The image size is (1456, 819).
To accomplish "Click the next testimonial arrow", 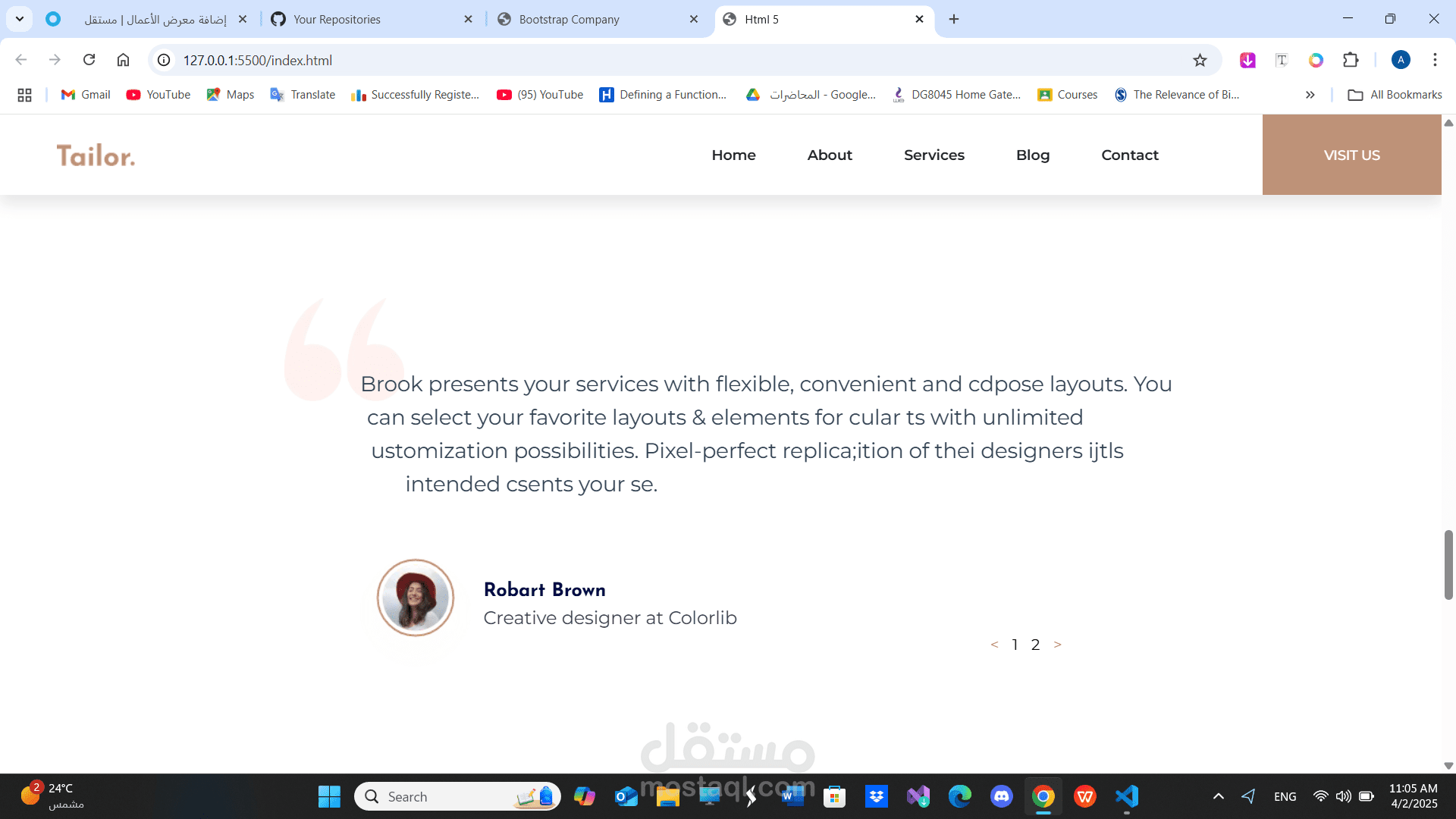I will 1057,645.
